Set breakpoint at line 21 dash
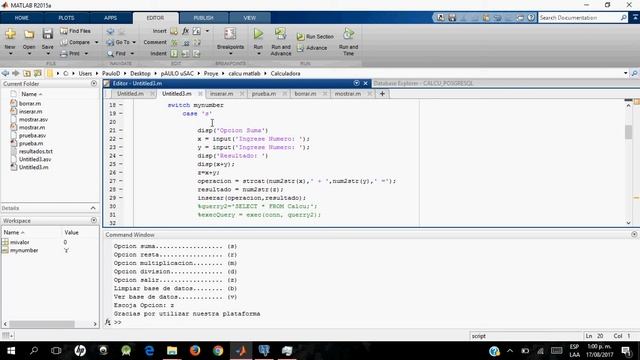The height and width of the screenshot is (360, 640). [121, 130]
